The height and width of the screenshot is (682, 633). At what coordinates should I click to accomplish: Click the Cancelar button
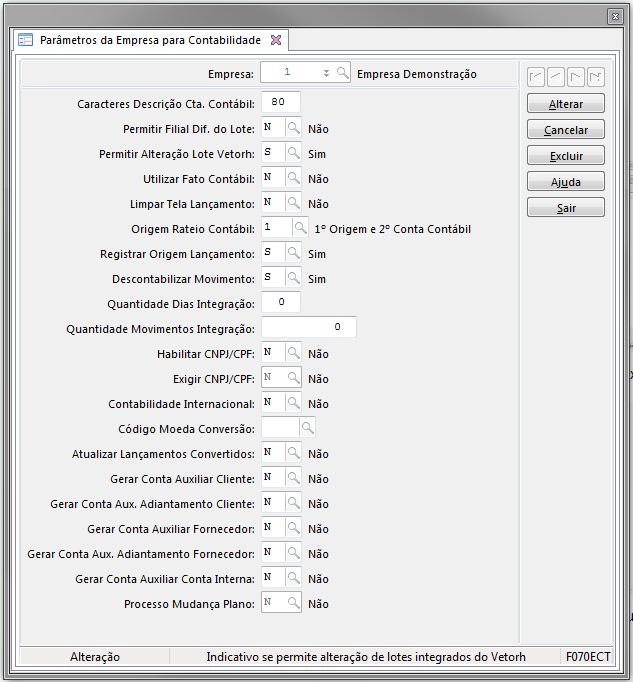566,130
